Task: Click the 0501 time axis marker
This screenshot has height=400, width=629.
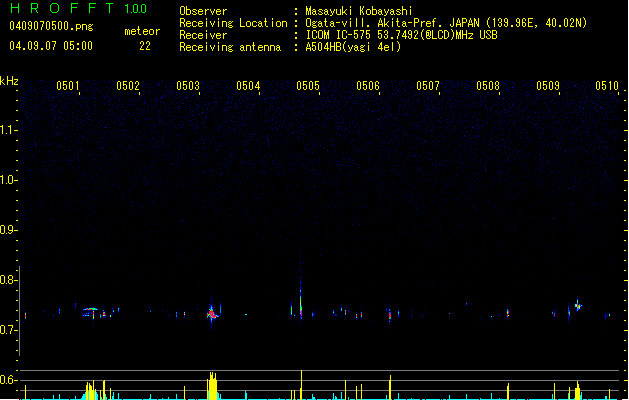Action: coord(68,86)
